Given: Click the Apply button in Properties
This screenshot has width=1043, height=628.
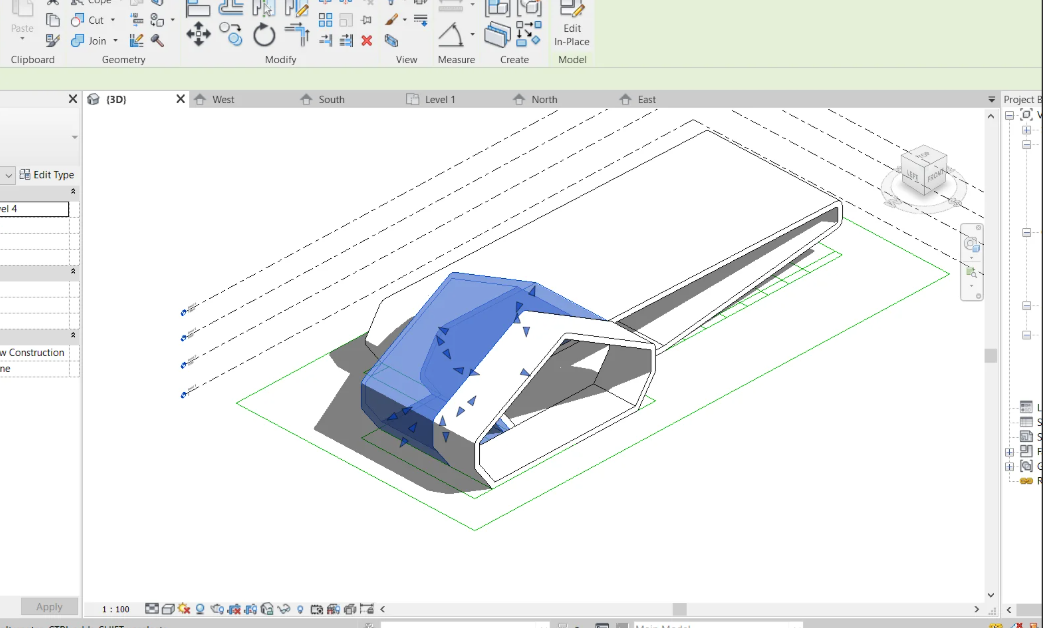Looking at the screenshot, I should point(49,607).
